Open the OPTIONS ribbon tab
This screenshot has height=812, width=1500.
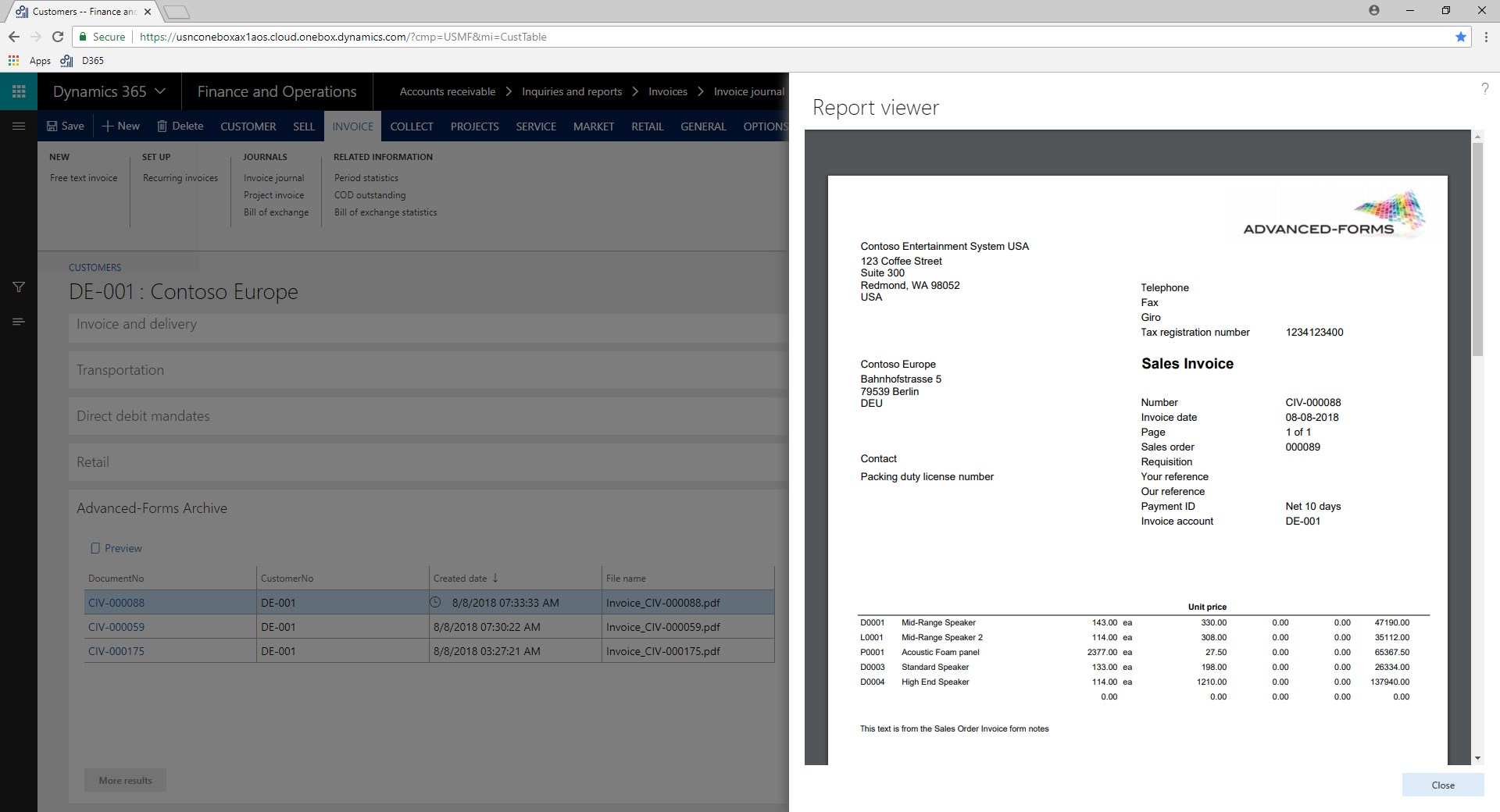point(765,126)
